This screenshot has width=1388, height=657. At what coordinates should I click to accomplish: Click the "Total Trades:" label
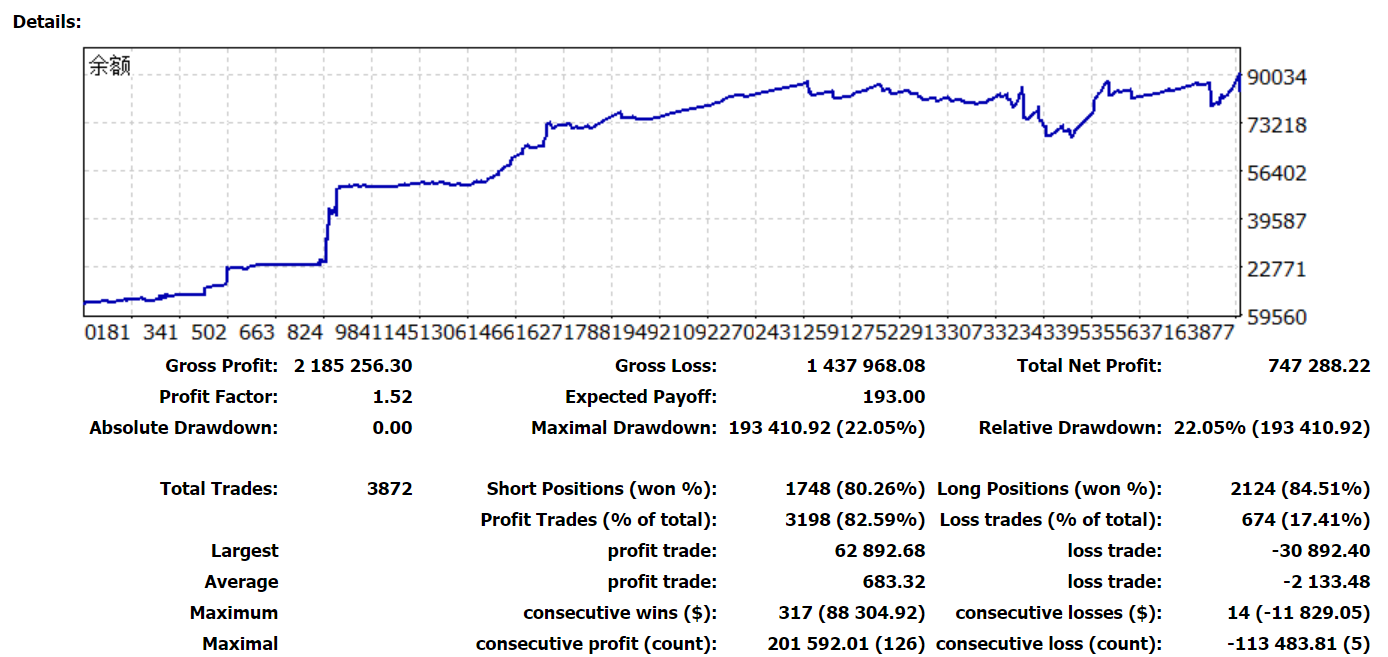coord(219,489)
